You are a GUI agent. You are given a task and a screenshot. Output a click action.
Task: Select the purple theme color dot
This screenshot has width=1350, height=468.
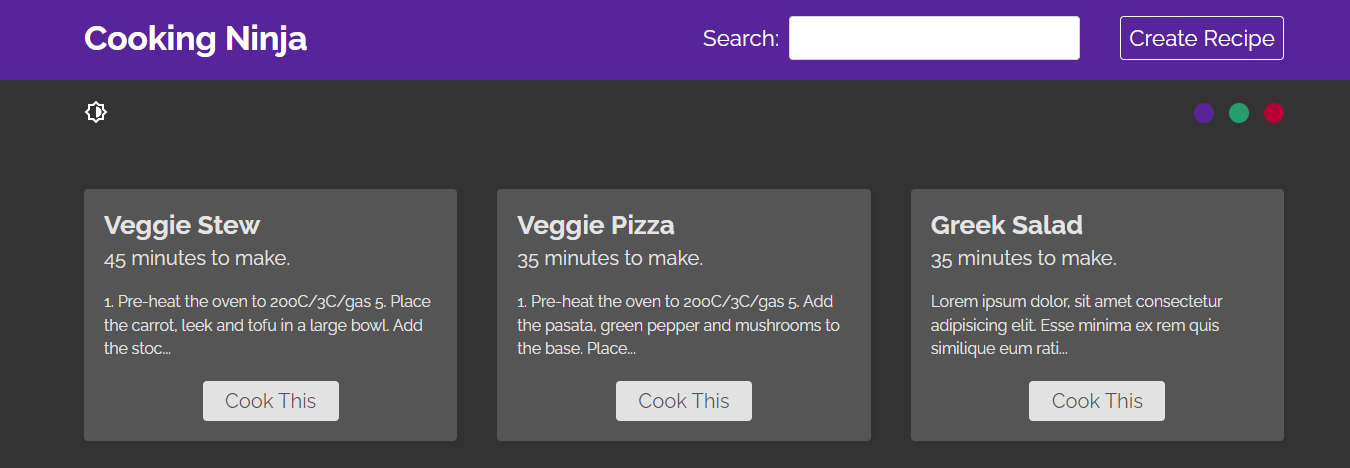(x=1204, y=113)
